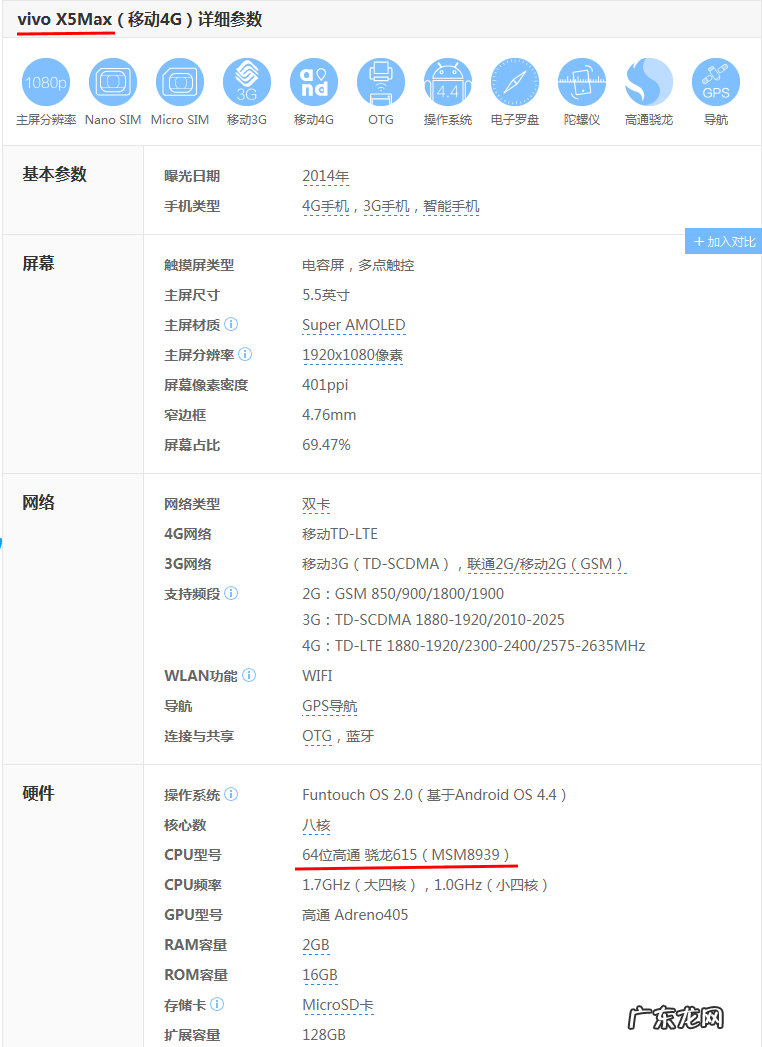The image size is (762, 1047).
Task: Click the 3G：TD-SCDMA band line
Action: click(x=433, y=620)
